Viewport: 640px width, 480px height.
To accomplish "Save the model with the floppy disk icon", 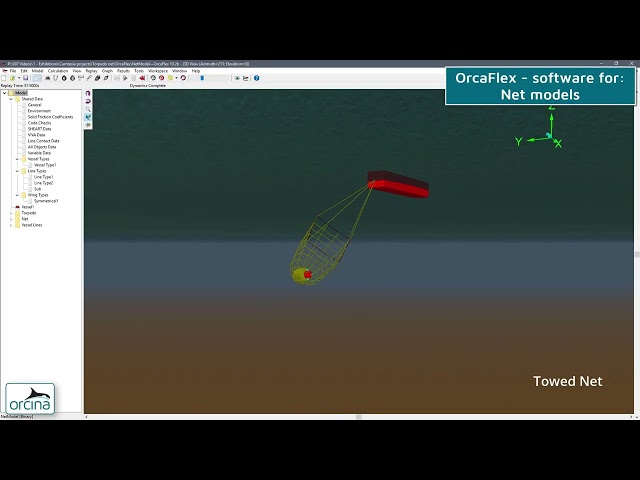I will click(25, 78).
